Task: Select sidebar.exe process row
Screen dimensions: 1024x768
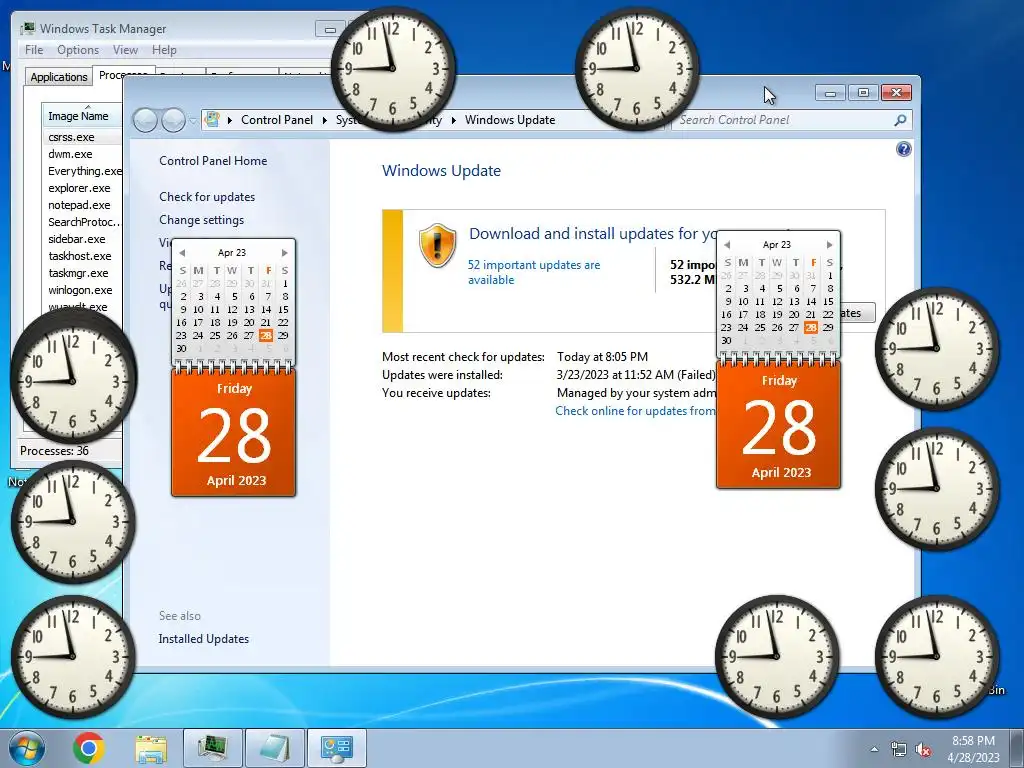Action: (82, 239)
